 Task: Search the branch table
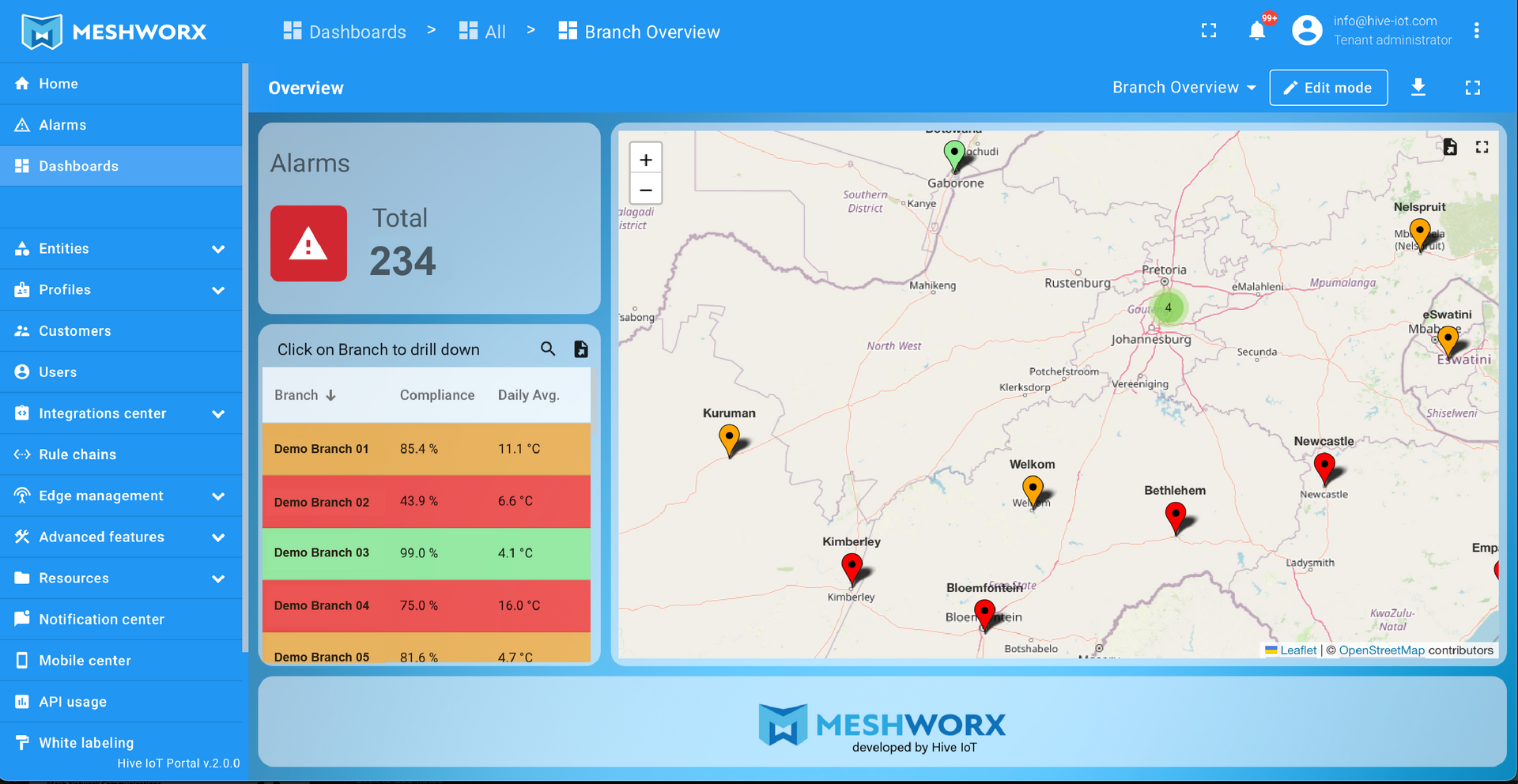(x=548, y=349)
